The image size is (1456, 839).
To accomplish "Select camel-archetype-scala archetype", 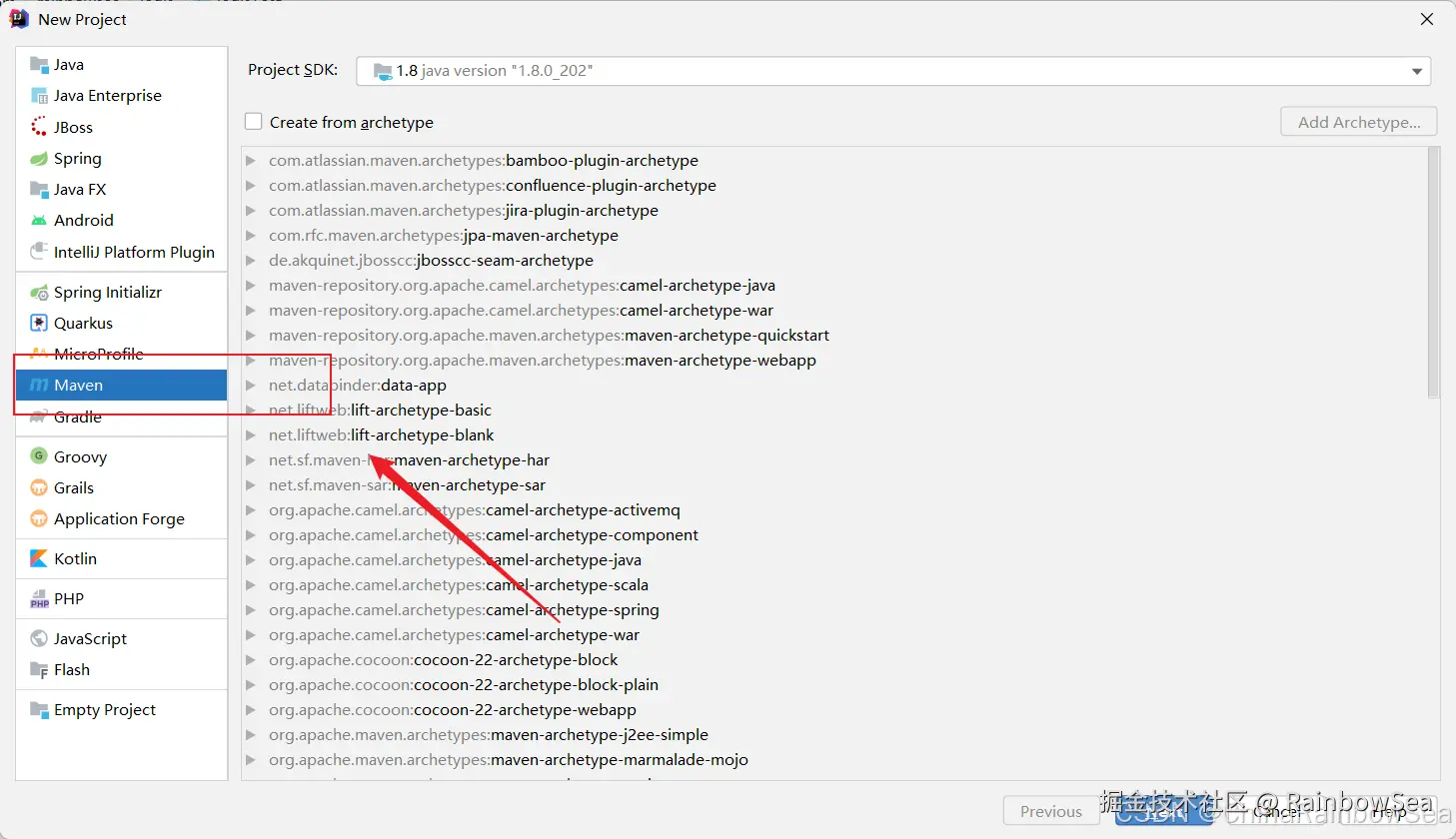I will point(459,585).
